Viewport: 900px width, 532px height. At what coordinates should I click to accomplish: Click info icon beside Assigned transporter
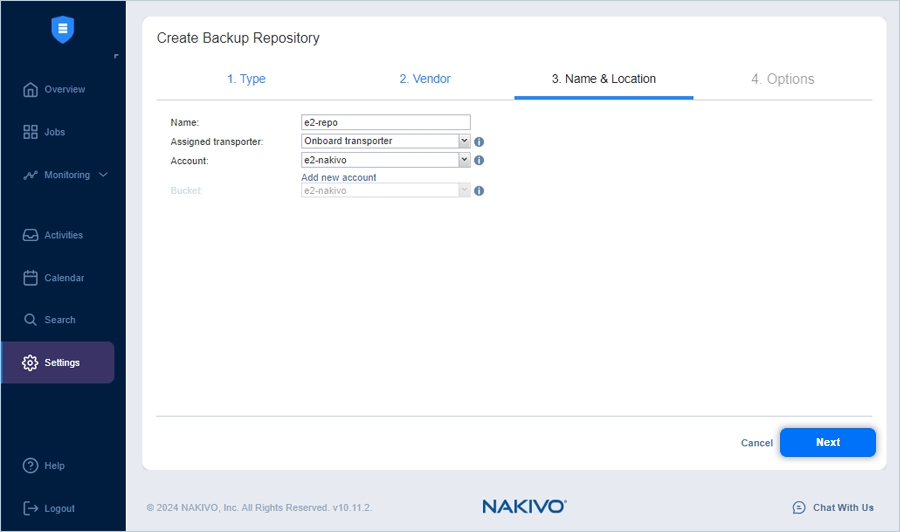479,142
